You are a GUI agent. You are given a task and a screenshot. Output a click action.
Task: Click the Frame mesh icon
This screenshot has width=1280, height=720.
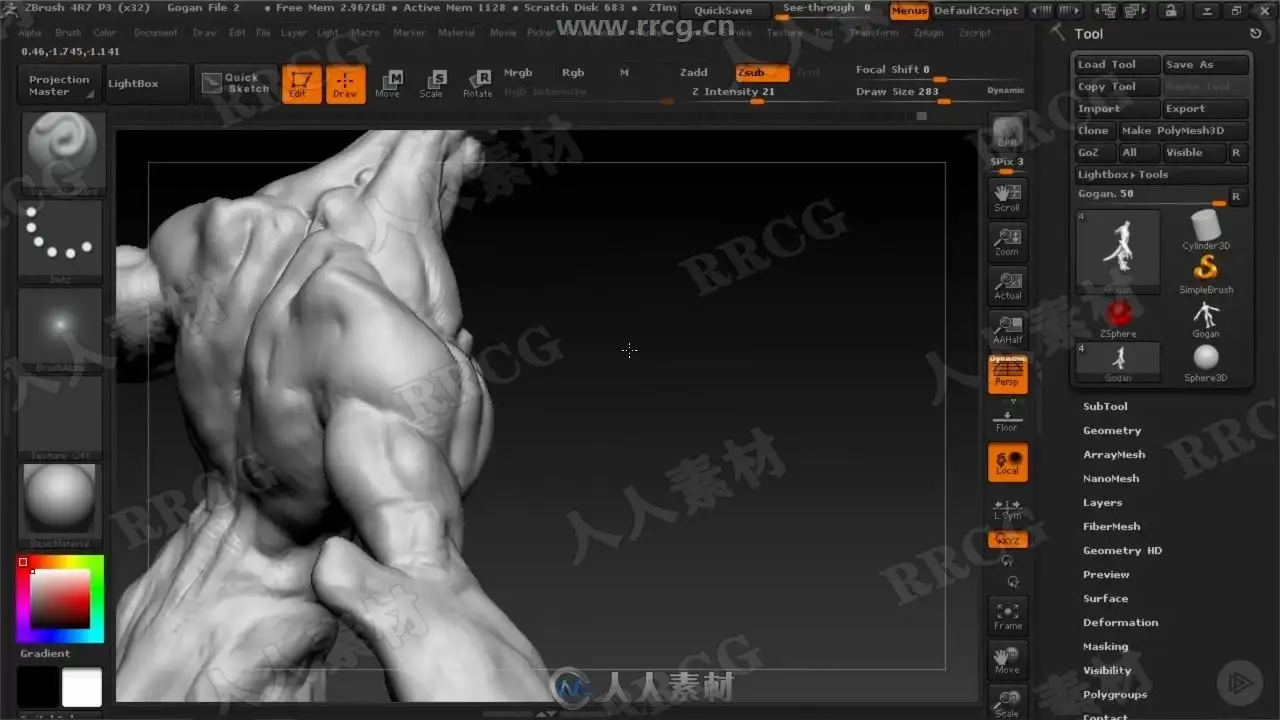point(1007,616)
